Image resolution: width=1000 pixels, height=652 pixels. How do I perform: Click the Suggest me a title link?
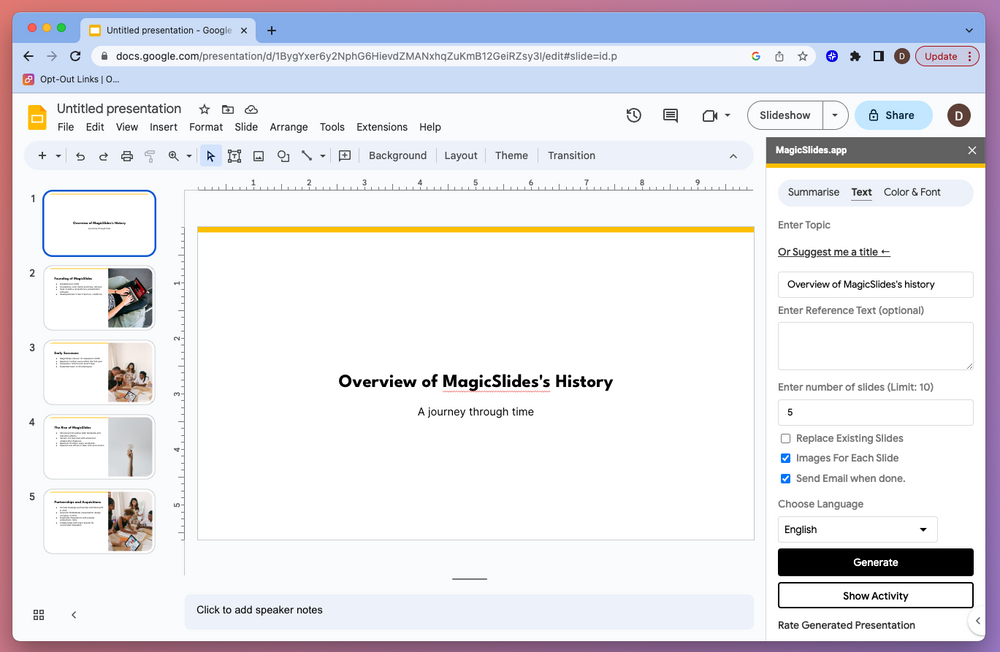[x=834, y=252]
